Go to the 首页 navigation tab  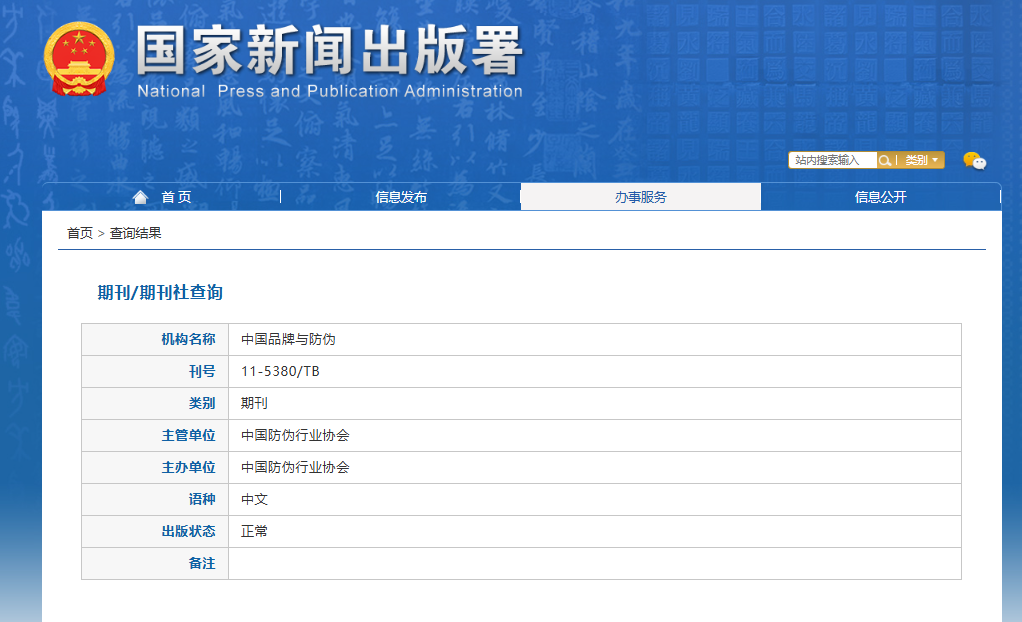(x=176, y=197)
